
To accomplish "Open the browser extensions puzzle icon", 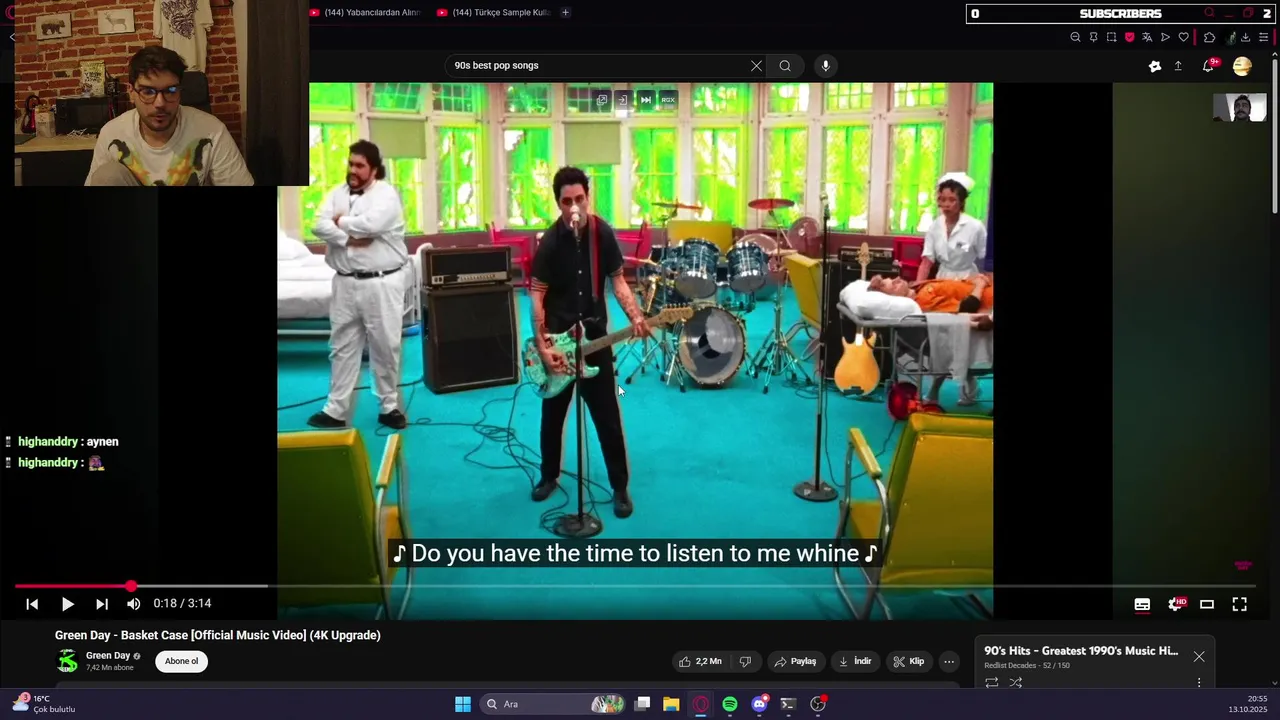I will [x=1209, y=37].
